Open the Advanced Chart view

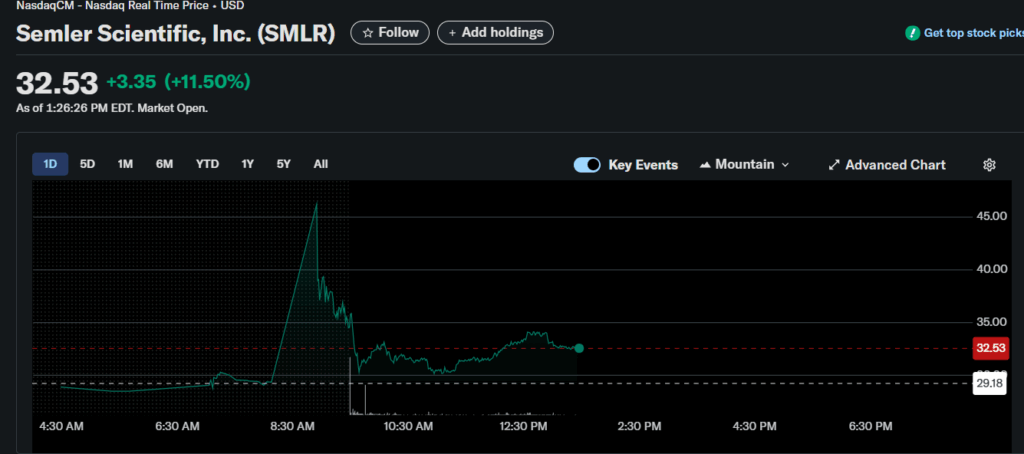pos(887,165)
